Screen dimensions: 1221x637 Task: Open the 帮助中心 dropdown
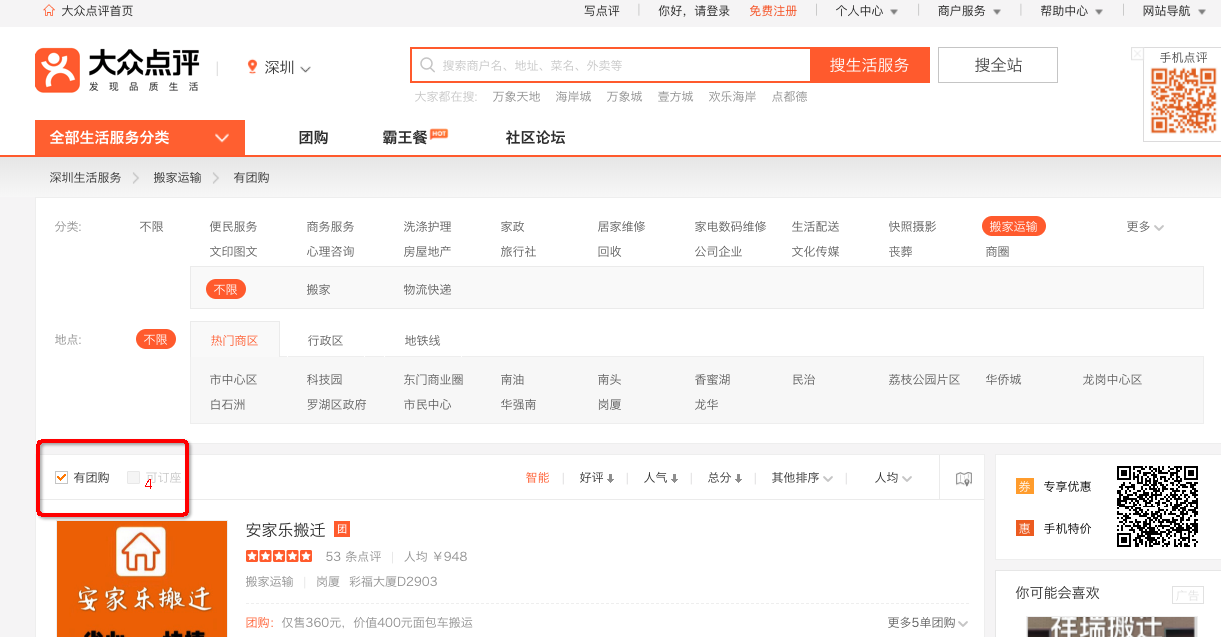point(1071,11)
